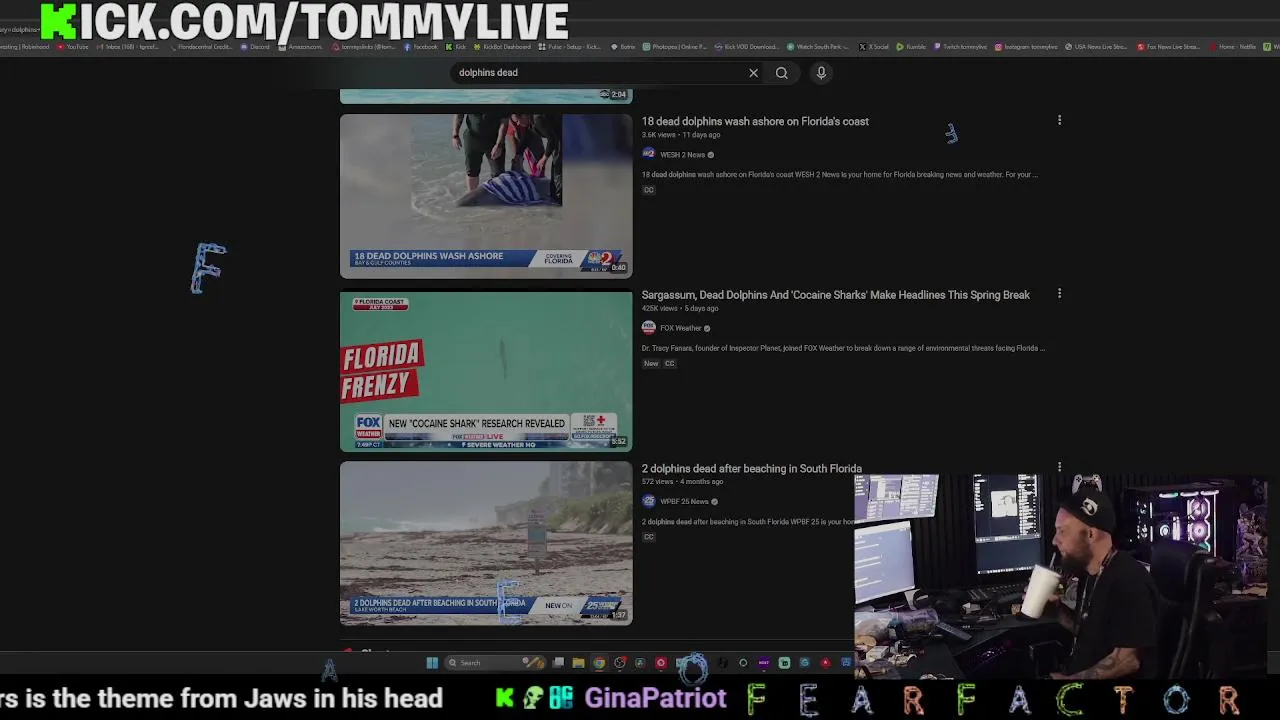
Task: Open more options for the Sargassum video
Action: [x=1059, y=294]
